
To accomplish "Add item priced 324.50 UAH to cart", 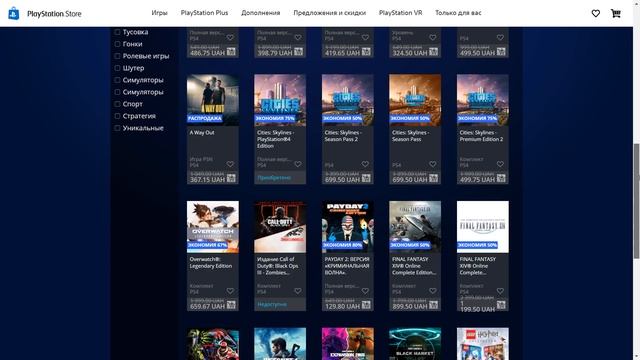I will pos(433,52).
